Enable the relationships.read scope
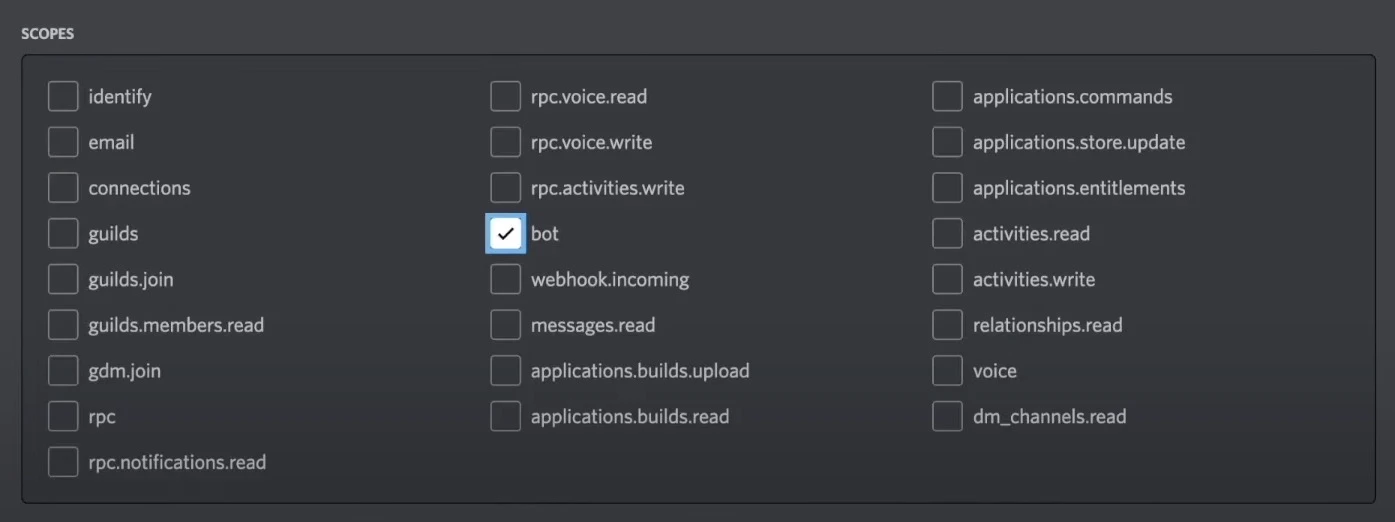 click(947, 325)
